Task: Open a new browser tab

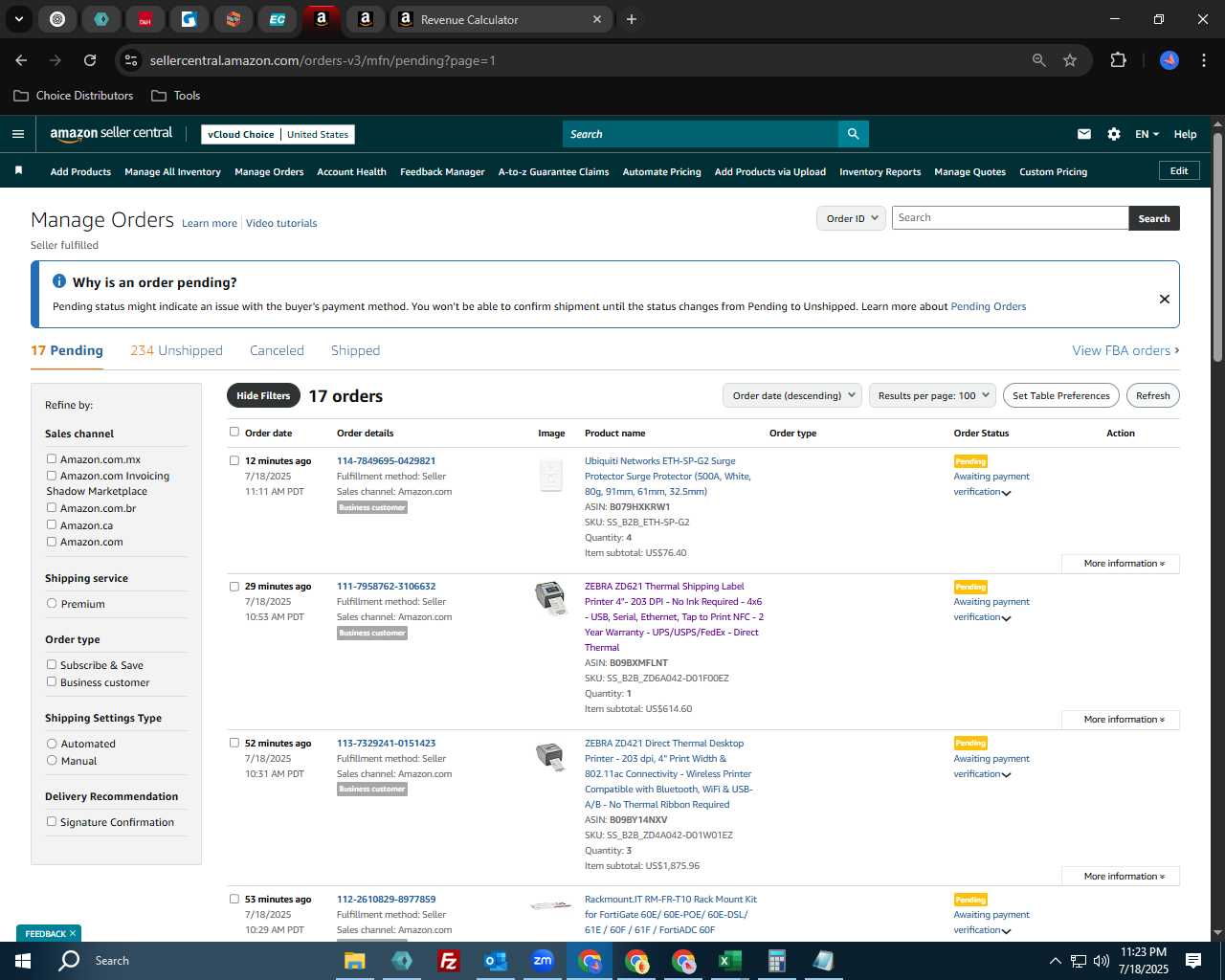Action: pyautogui.click(x=632, y=19)
